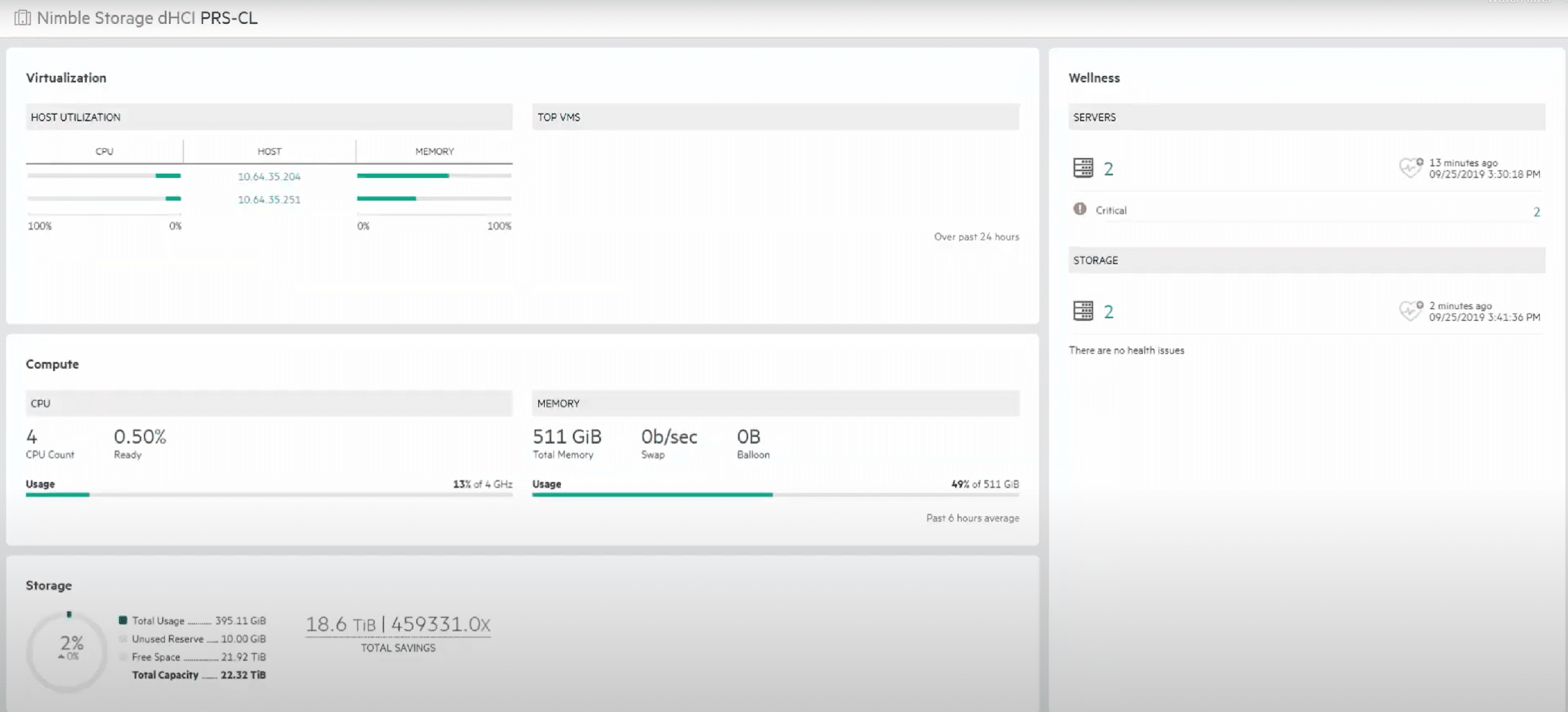Click the Storage section icon in Wellness
The width and height of the screenshot is (1568, 712).
pos(1083,310)
